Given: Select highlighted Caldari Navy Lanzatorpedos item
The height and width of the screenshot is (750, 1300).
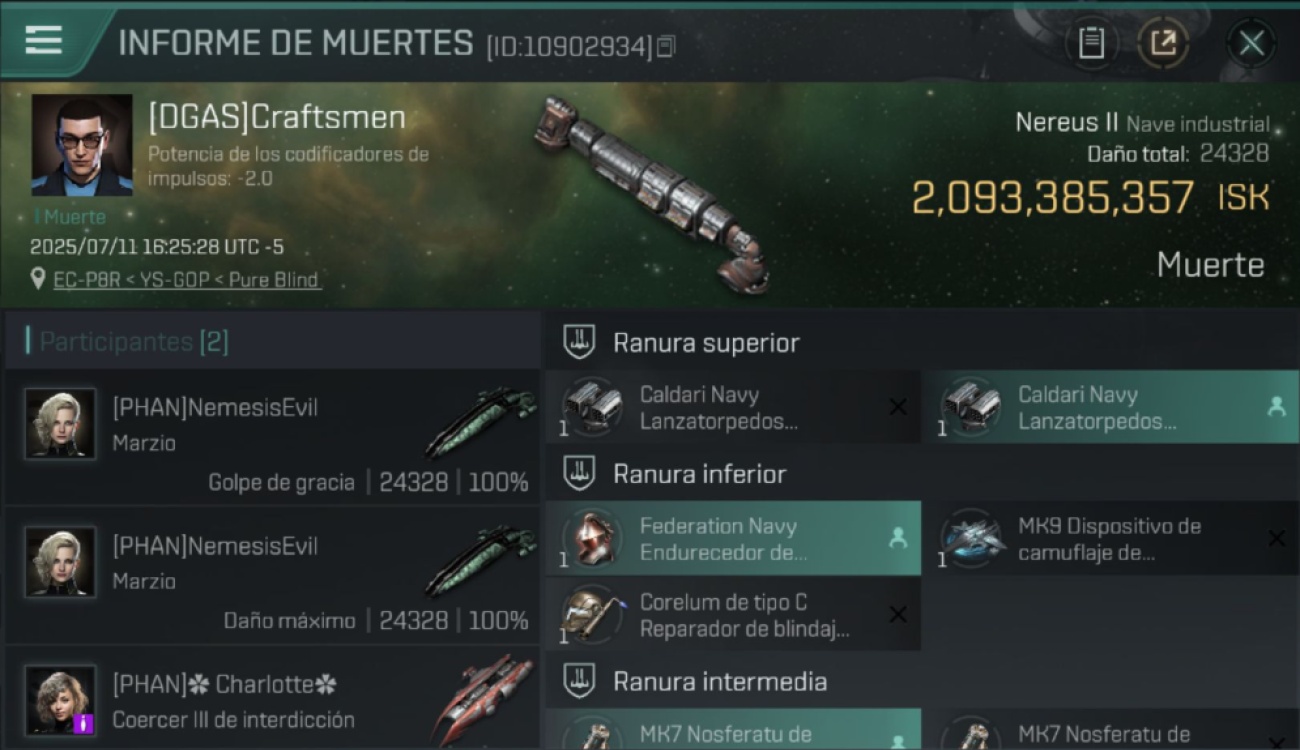Looking at the screenshot, I should [1110, 407].
